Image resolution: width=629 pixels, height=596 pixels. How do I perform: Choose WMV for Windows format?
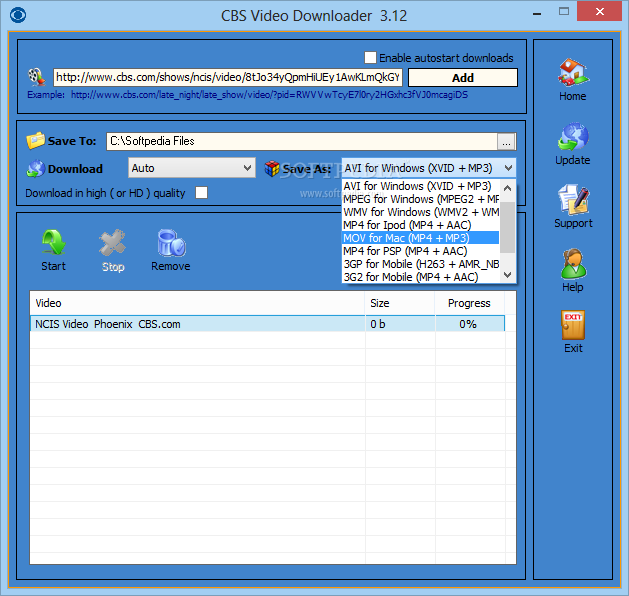[x=420, y=212]
